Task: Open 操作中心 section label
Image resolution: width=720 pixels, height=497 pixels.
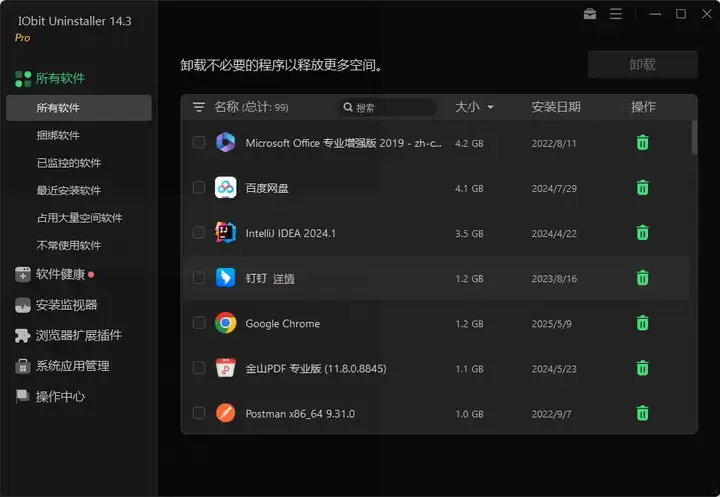Action: point(60,396)
